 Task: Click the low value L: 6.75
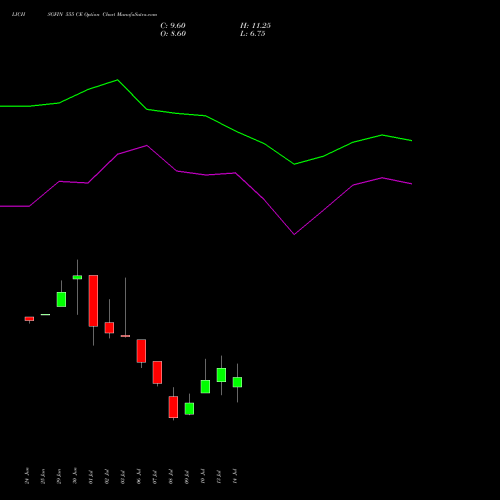click(x=253, y=34)
